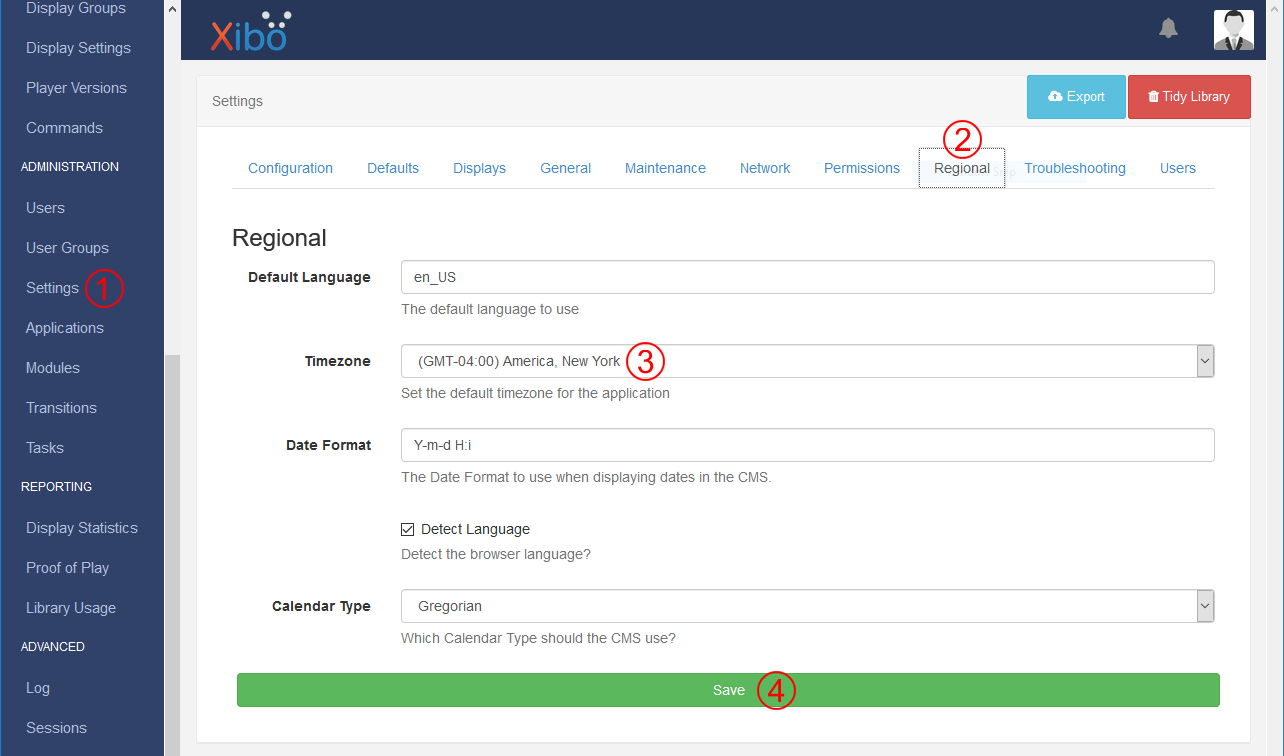Switch to the Maintenance tab
The height and width of the screenshot is (756, 1284).
(665, 168)
